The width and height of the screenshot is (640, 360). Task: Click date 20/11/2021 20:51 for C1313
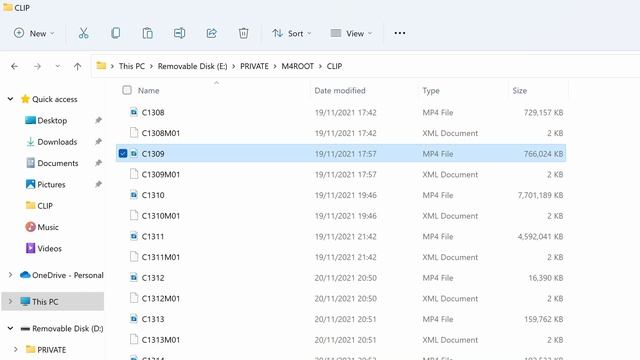(345, 319)
